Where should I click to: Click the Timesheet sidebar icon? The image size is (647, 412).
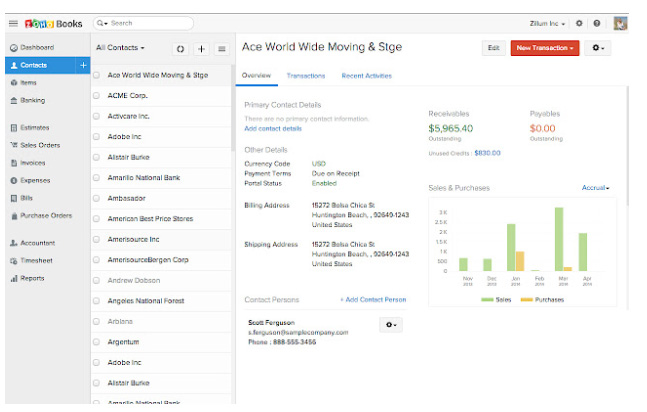tap(14, 261)
